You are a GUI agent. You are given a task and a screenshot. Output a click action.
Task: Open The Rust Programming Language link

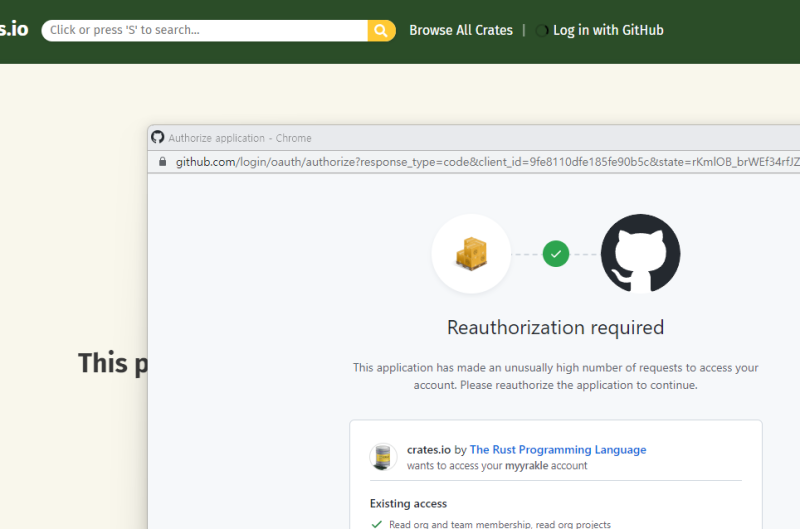coord(558,450)
